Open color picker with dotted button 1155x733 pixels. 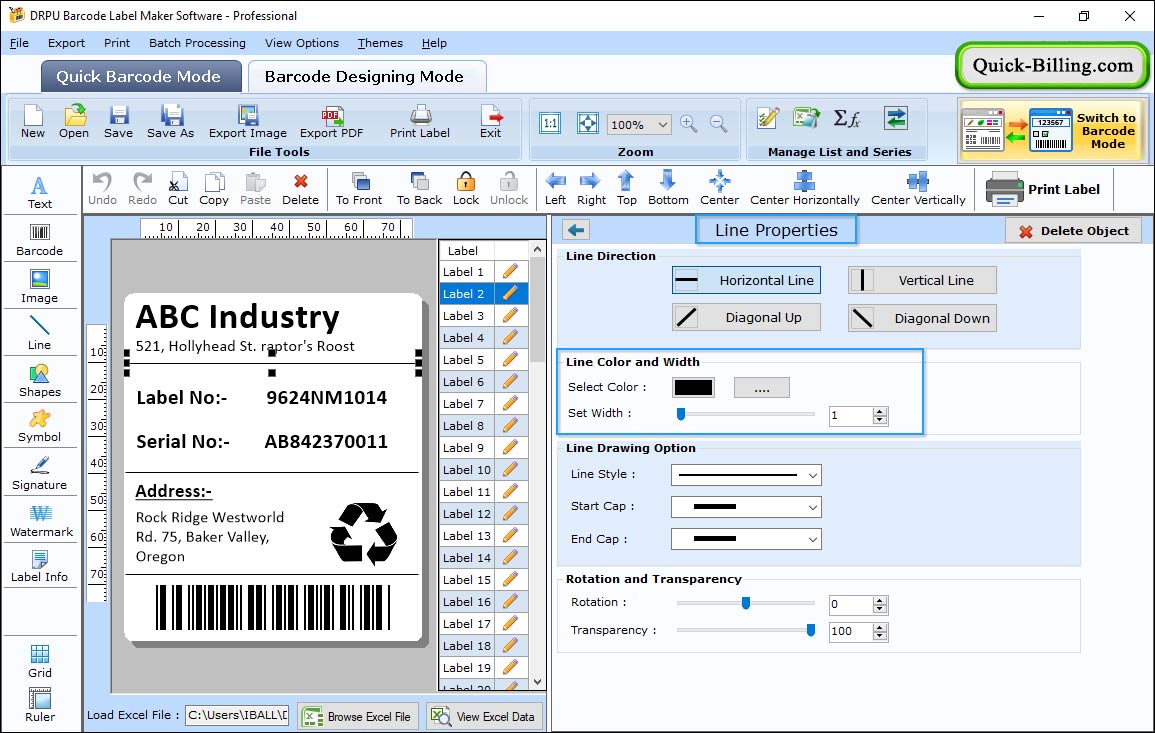[x=762, y=387]
